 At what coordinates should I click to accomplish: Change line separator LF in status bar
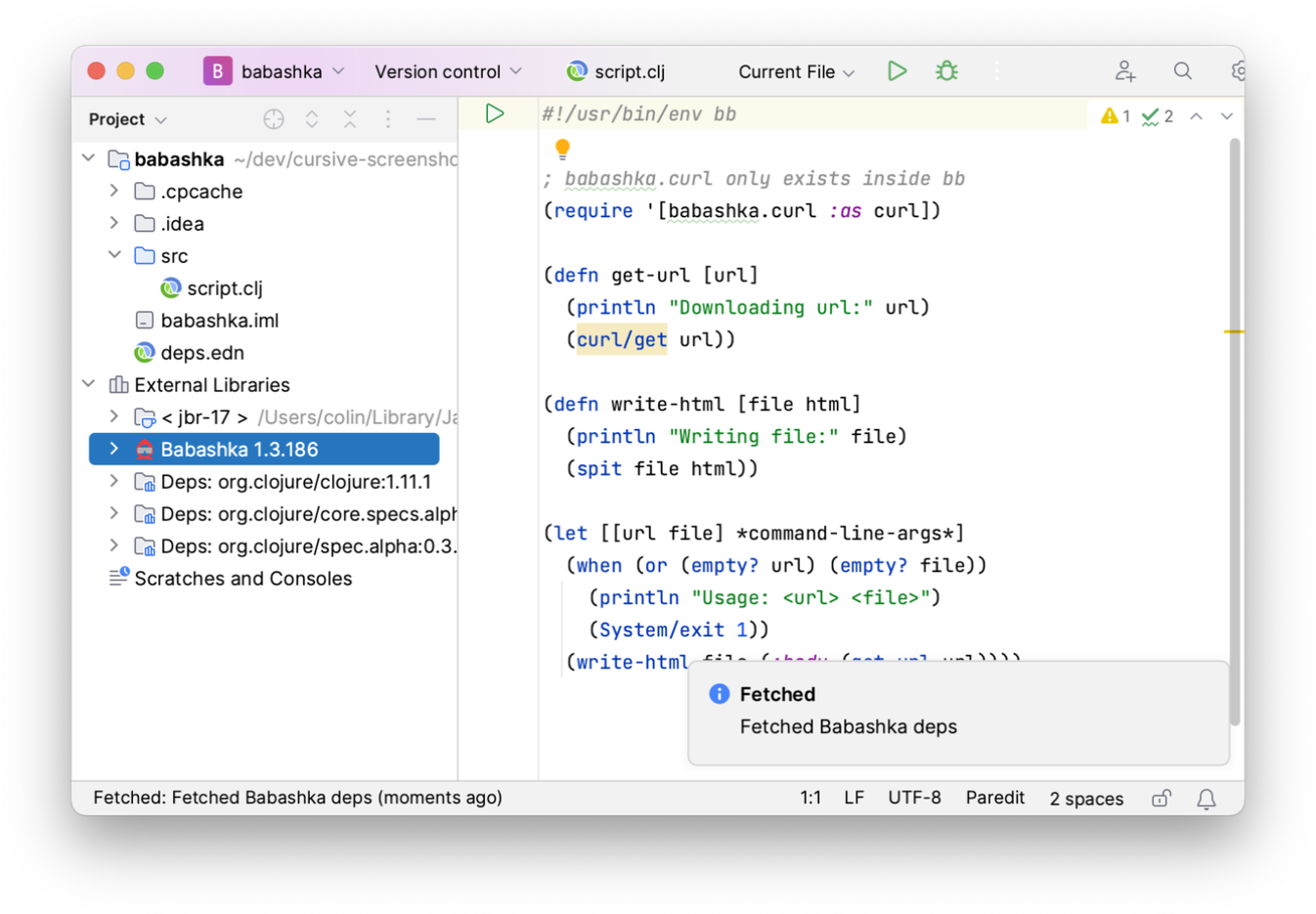[854, 798]
